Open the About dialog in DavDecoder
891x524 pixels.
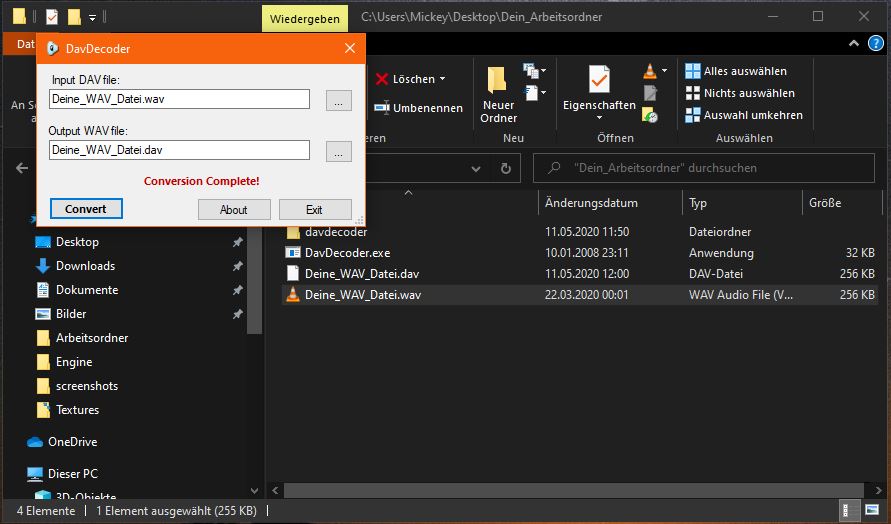tap(233, 209)
